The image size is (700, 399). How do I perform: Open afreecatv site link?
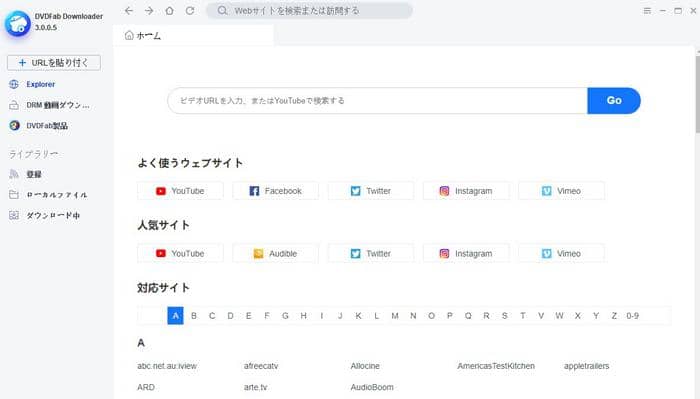261,366
